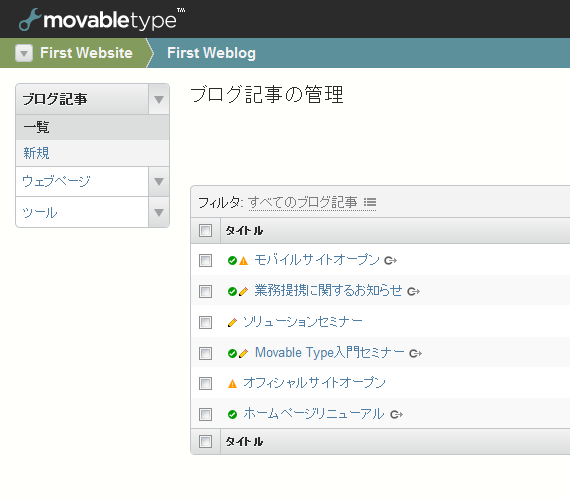Click the pencil draft icon of ソリューションセミナー
The height and width of the screenshot is (498, 570).
click(x=232, y=322)
